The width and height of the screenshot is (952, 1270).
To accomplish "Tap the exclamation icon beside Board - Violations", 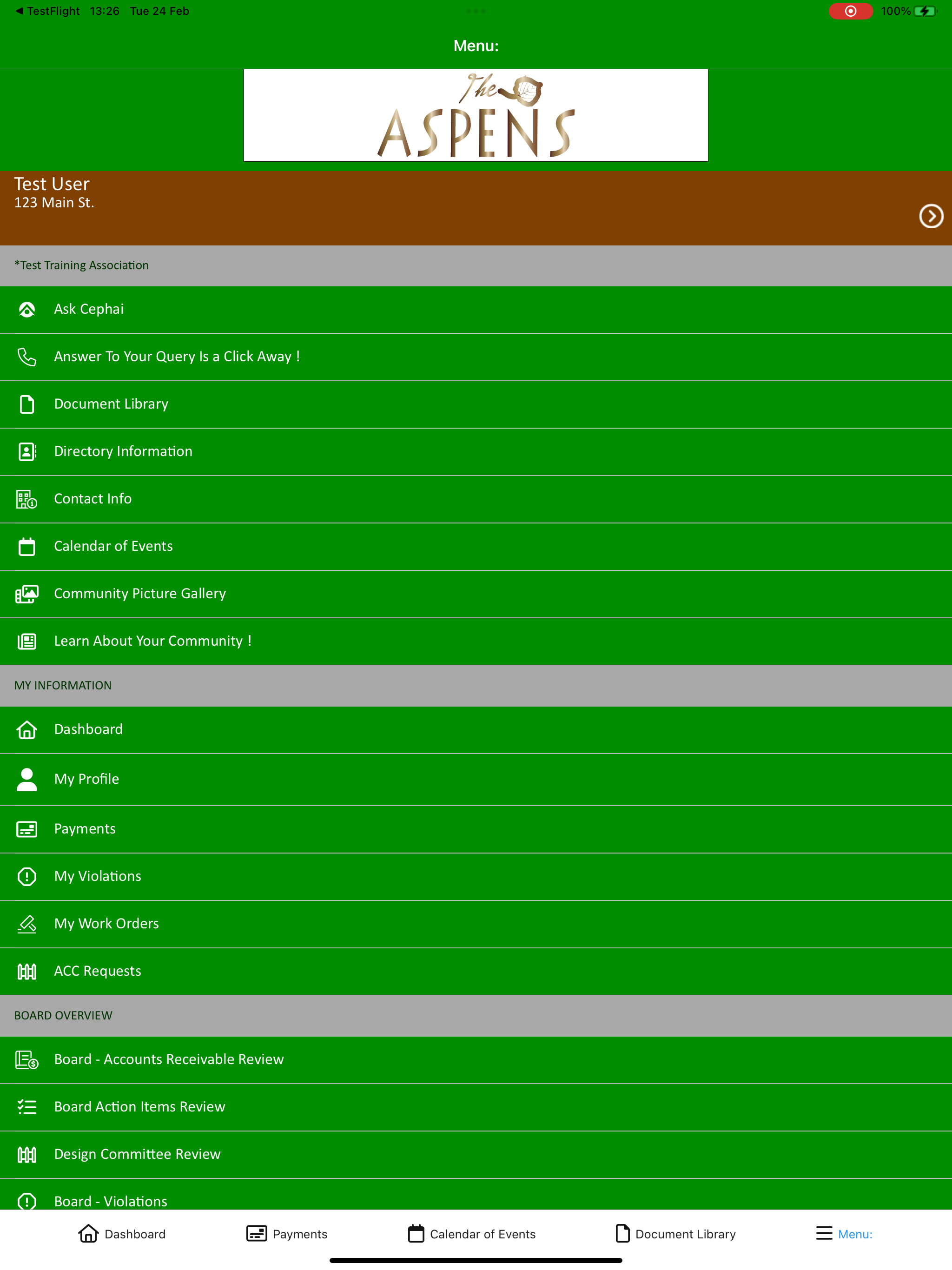I will [x=27, y=1201].
